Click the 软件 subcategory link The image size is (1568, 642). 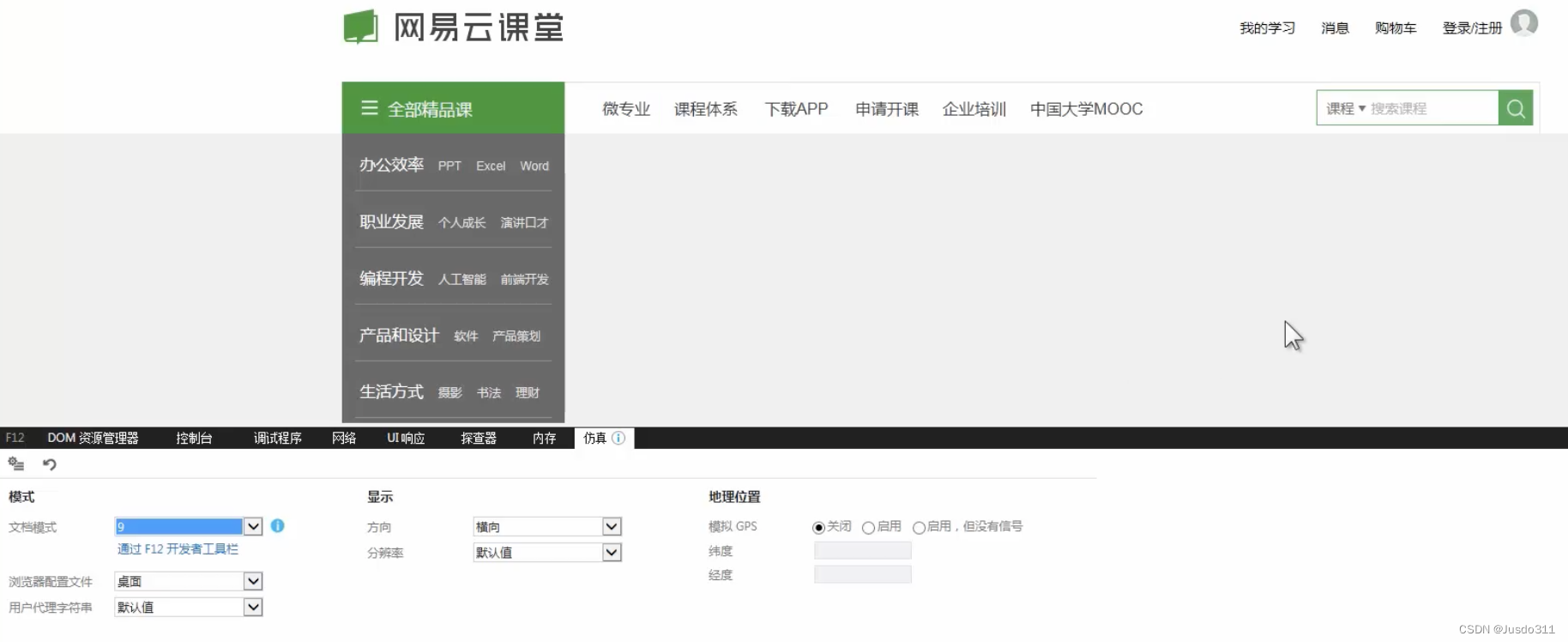click(x=466, y=336)
